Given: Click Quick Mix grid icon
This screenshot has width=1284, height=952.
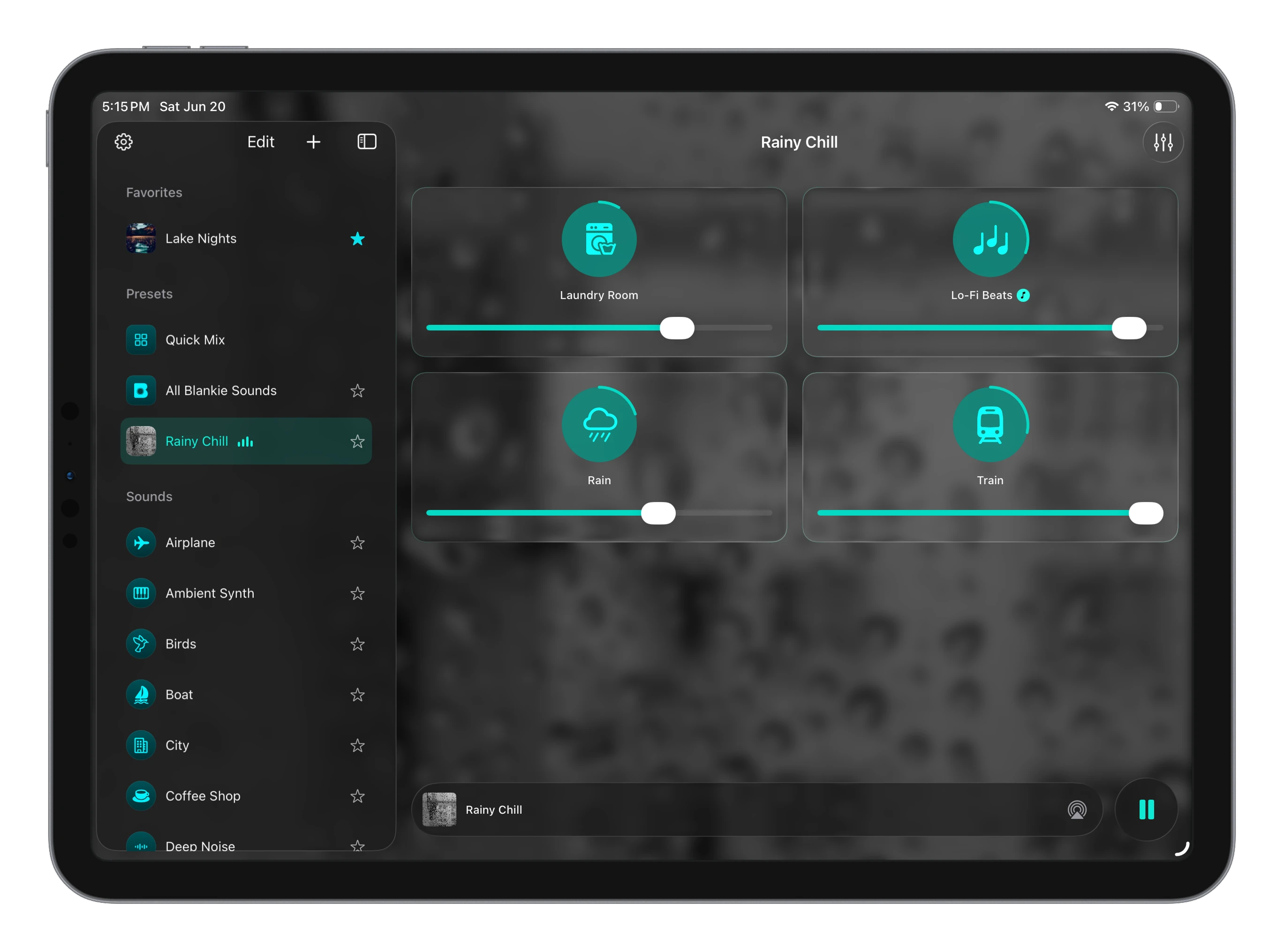Looking at the screenshot, I should (x=141, y=340).
